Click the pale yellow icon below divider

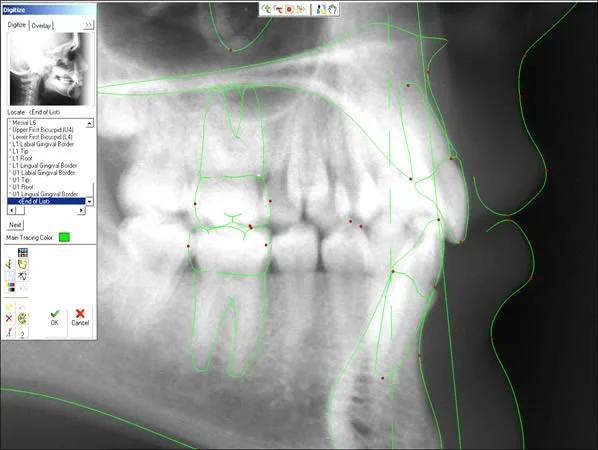[x=9, y=307]
